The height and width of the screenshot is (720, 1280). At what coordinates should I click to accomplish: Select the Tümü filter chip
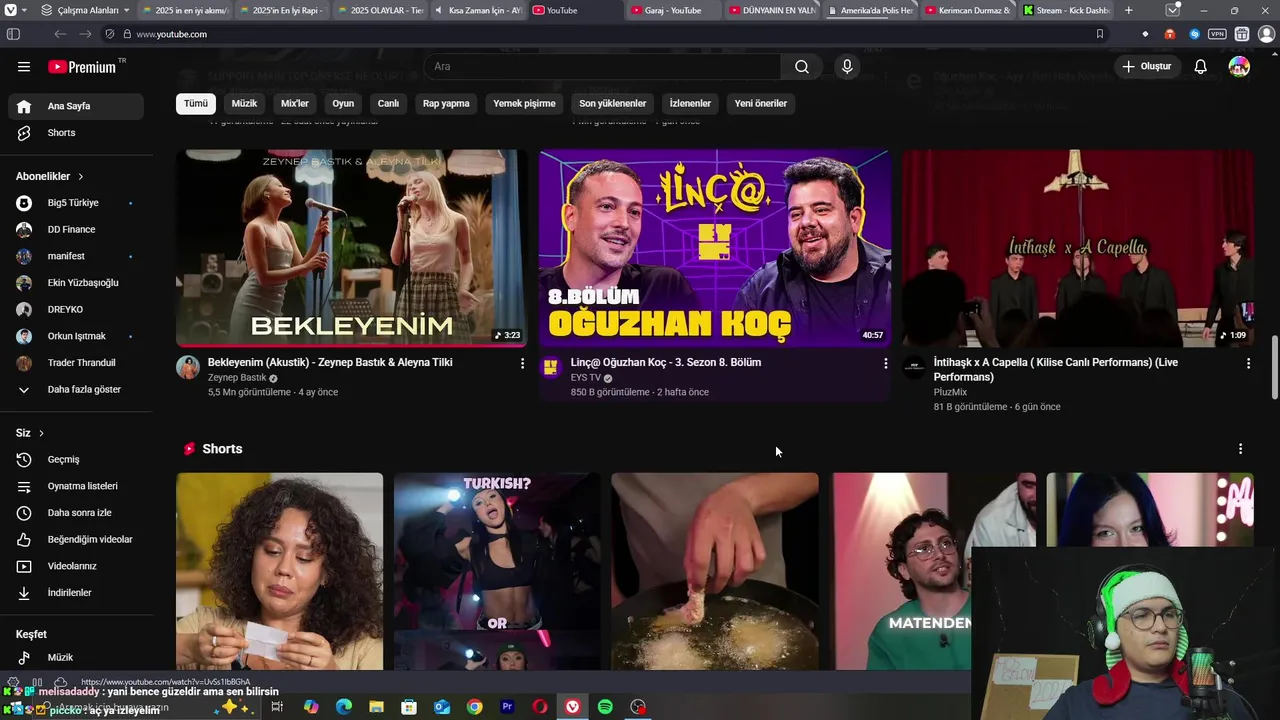click(x=196, y=104)
